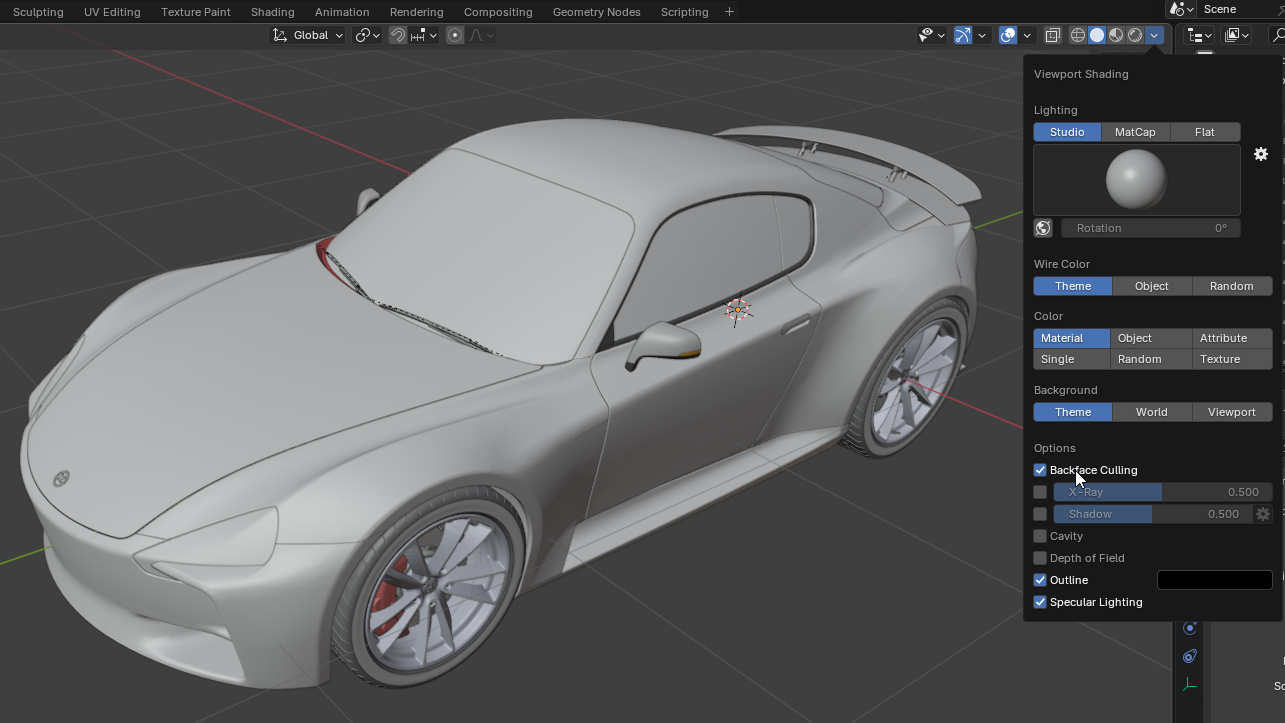Click the Outline color swatch
The image size is (1285, 723).
click(x=1214, y=580)
